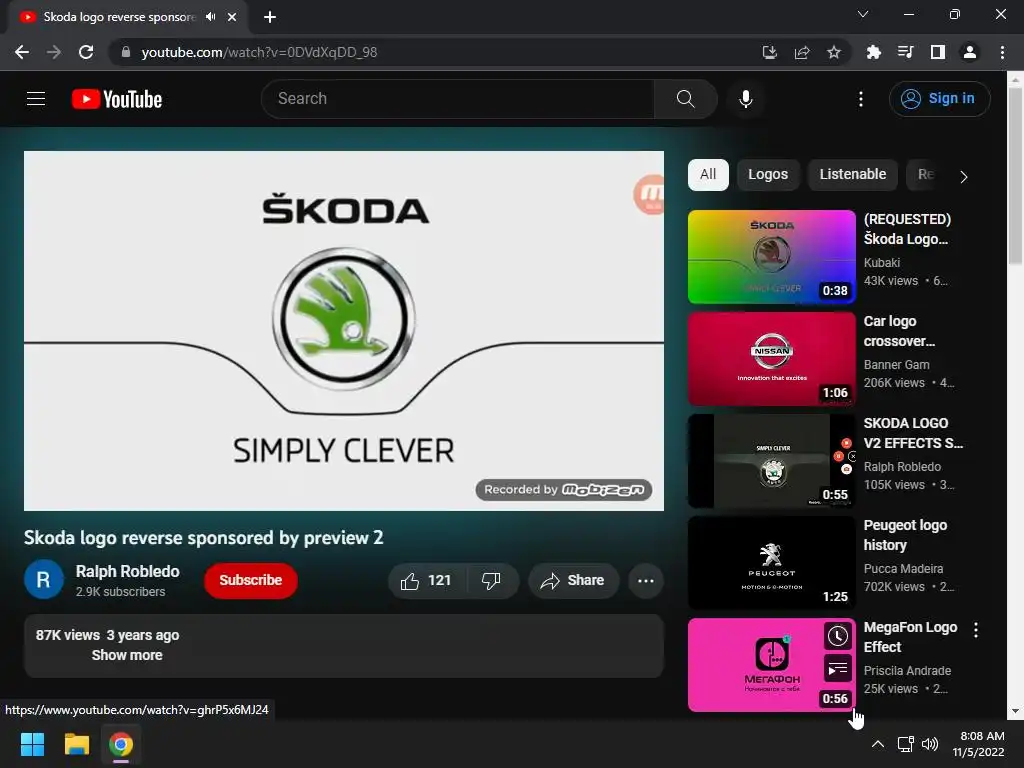Screen dimensions: 1024x768
Task: Dislike the video with thumbs down
Action: [491, 581]
